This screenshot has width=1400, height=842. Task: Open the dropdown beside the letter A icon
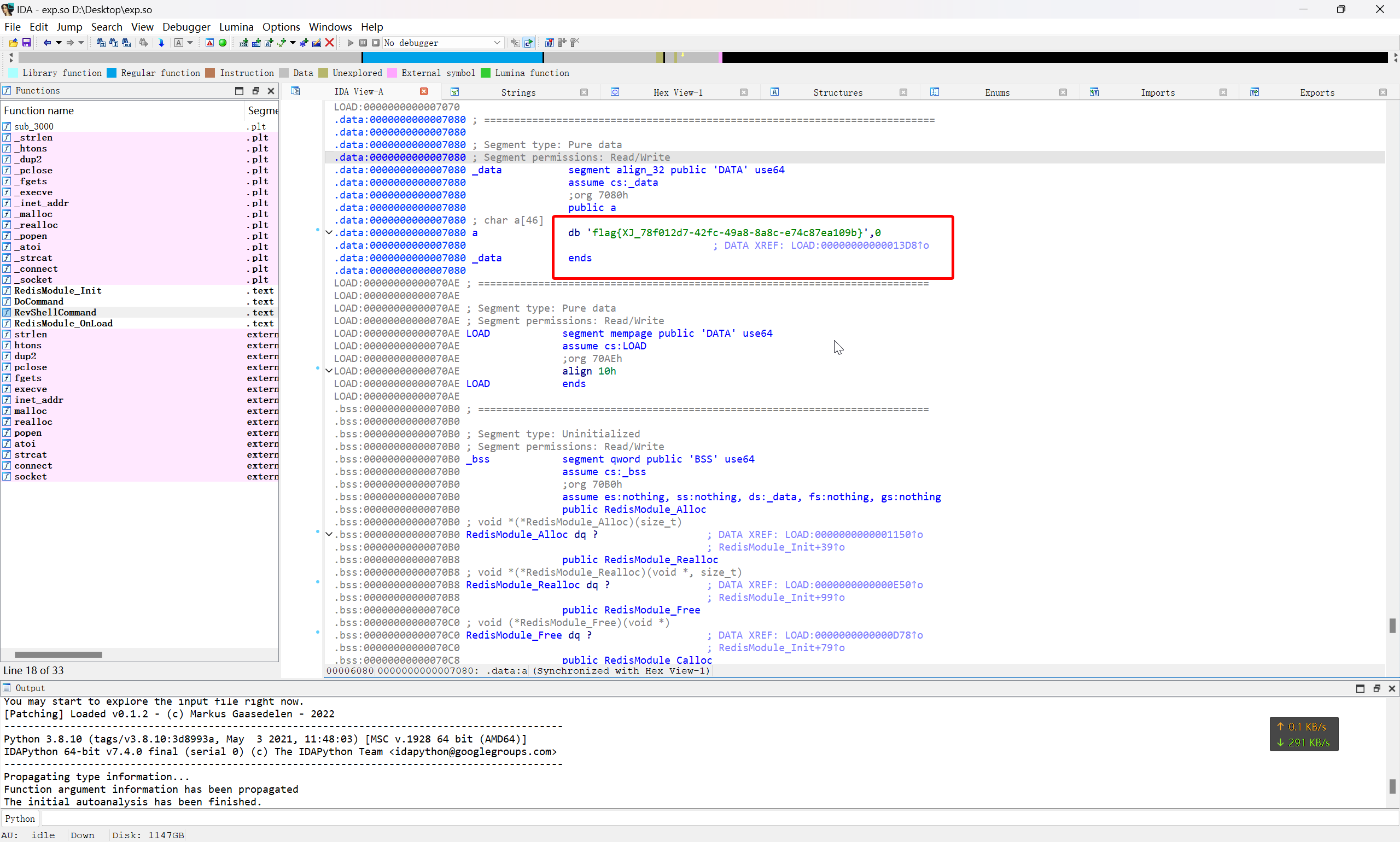(x=190, y=43)
